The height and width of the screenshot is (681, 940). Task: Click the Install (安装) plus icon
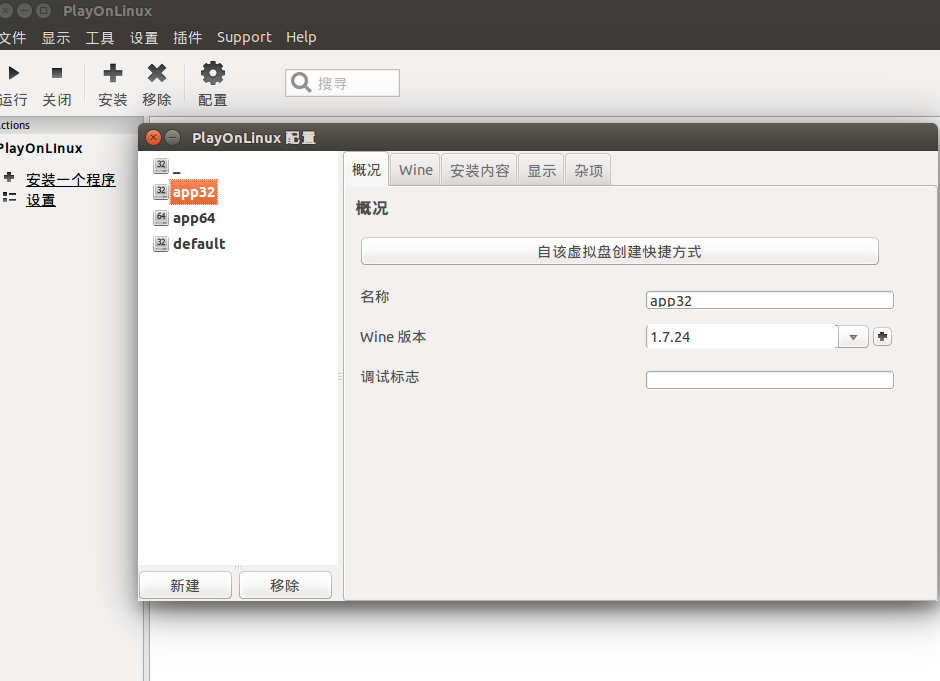pos(113,73)
